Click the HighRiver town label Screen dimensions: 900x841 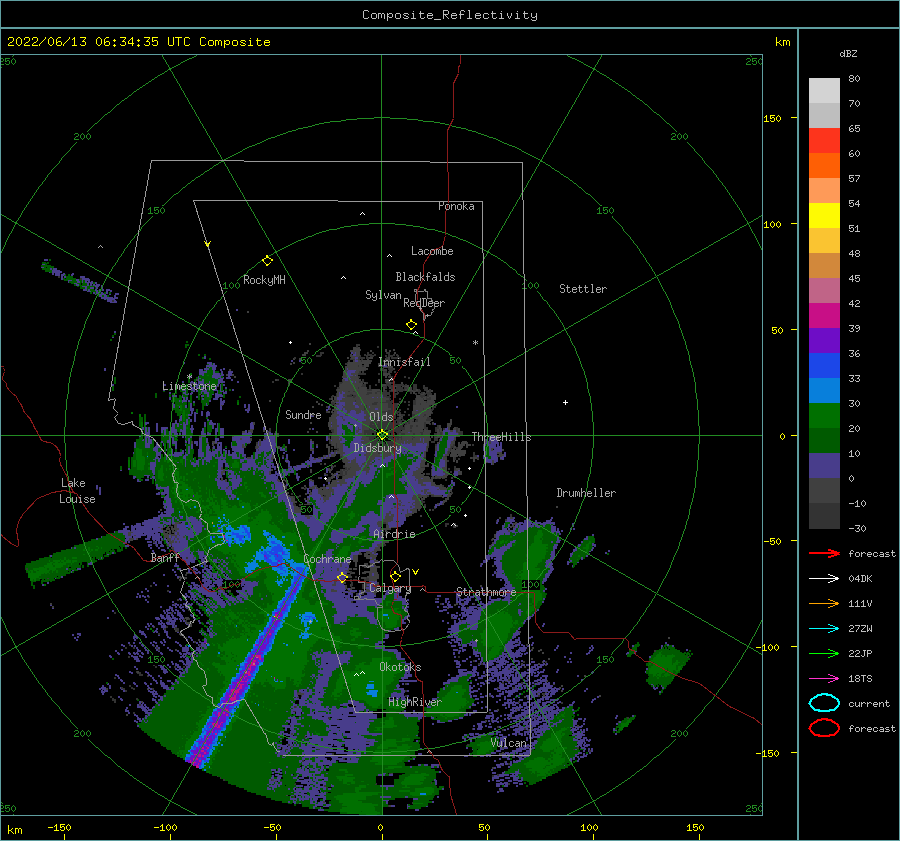[415, 702]
